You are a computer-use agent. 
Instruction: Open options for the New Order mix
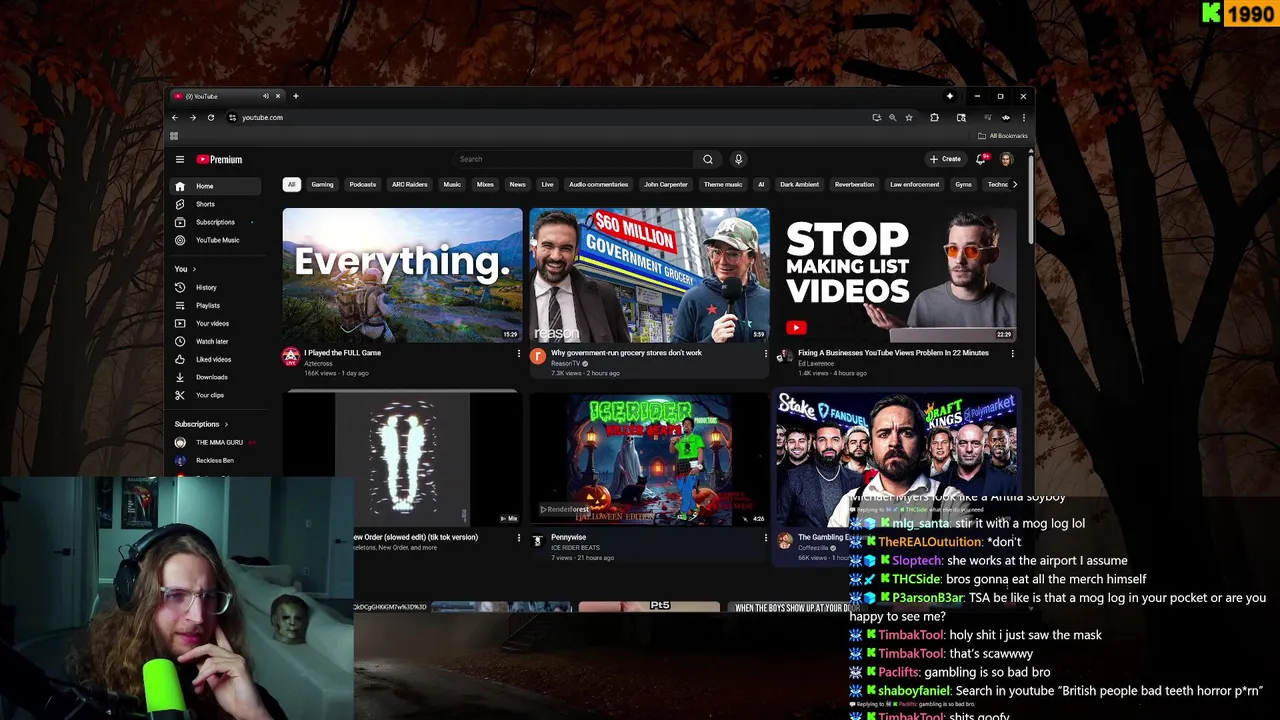[518, 538]
